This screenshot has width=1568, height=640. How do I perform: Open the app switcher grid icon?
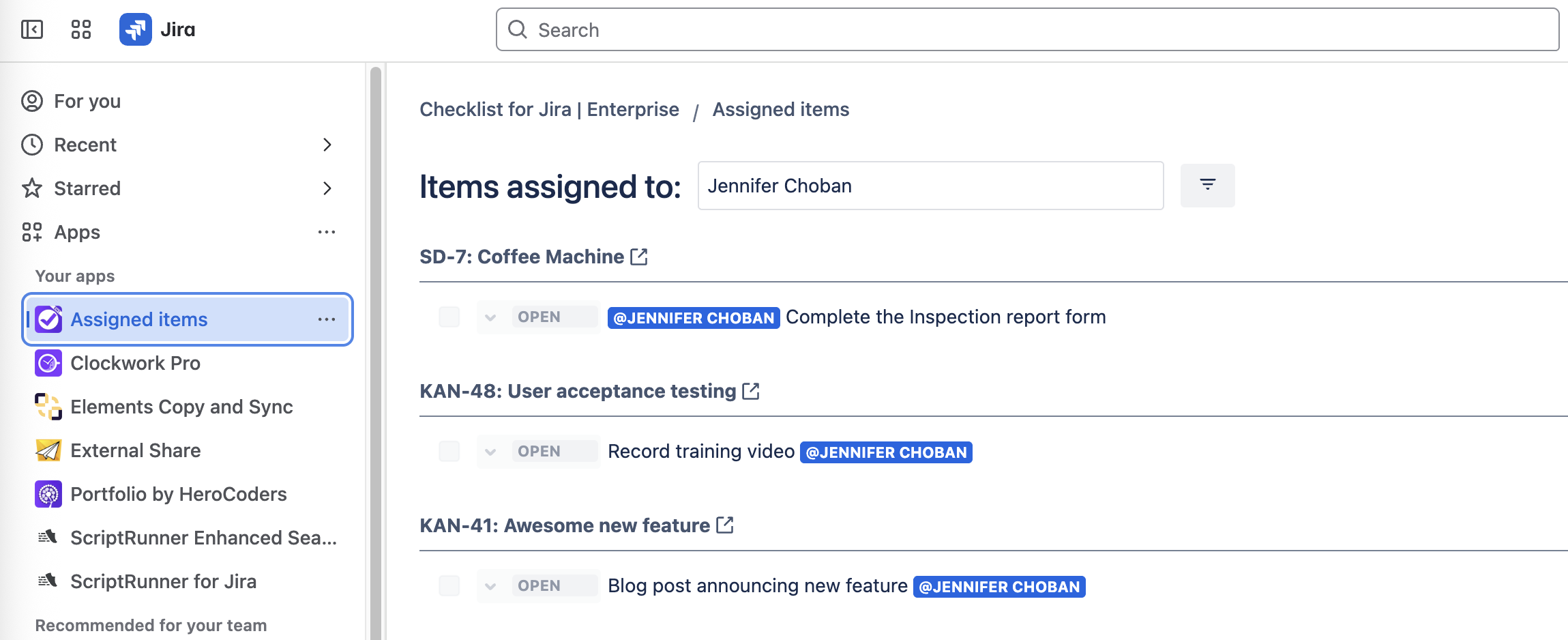tap(81, 29)
